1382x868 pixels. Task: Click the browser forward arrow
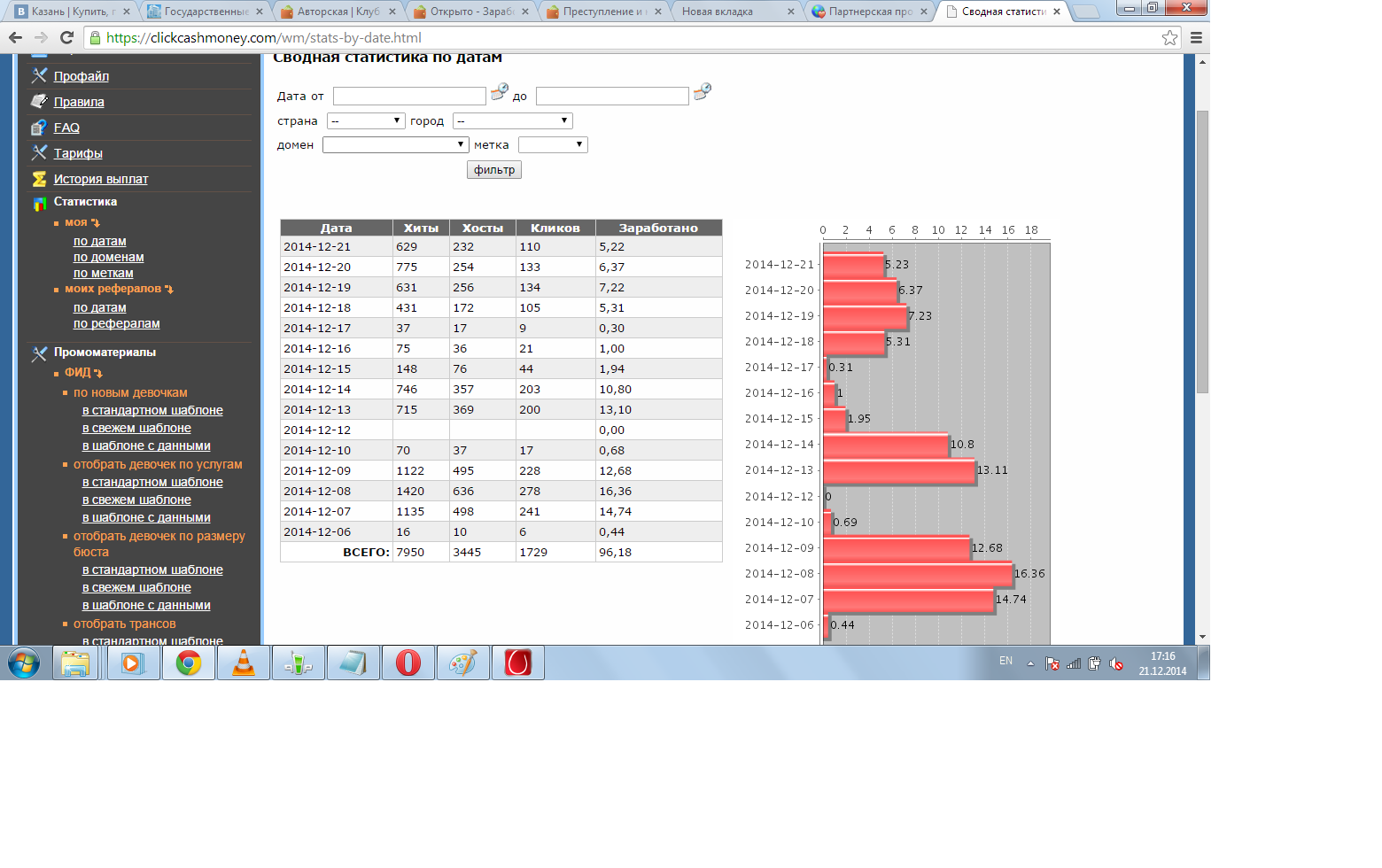(x=41, y=37)
